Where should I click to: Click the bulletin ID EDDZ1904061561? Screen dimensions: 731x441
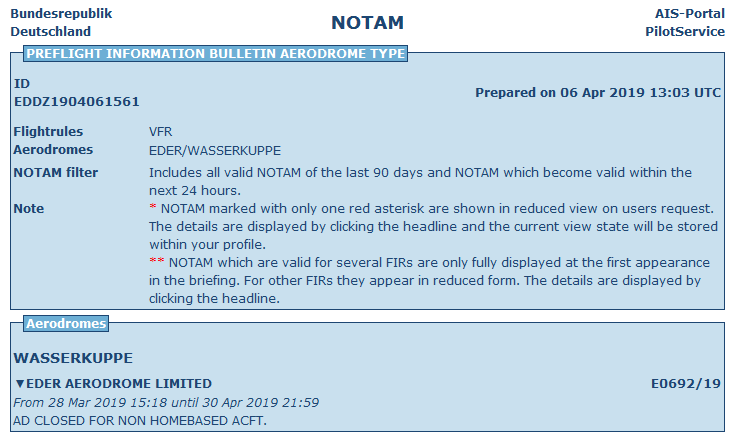77,102
